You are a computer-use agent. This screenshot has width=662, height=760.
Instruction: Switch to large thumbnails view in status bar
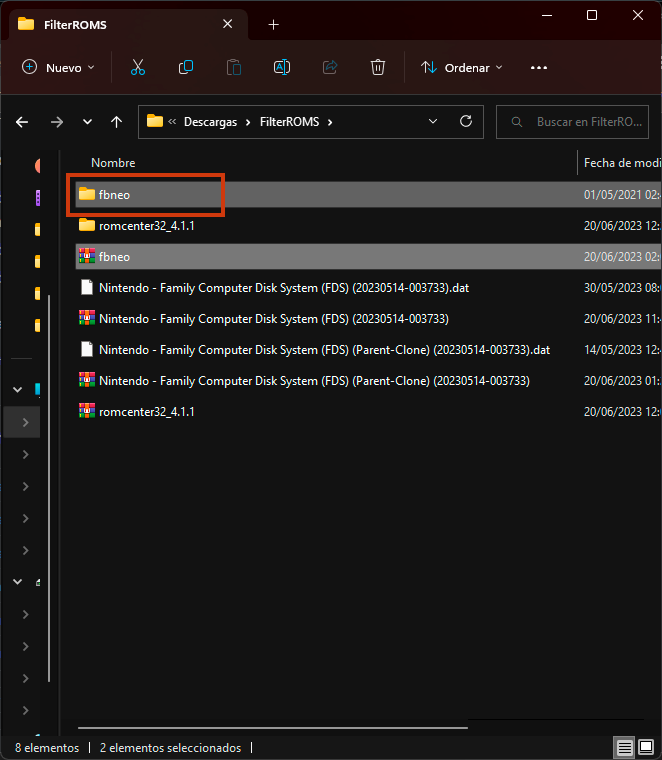pyautogui.click(x=646, y=747)
